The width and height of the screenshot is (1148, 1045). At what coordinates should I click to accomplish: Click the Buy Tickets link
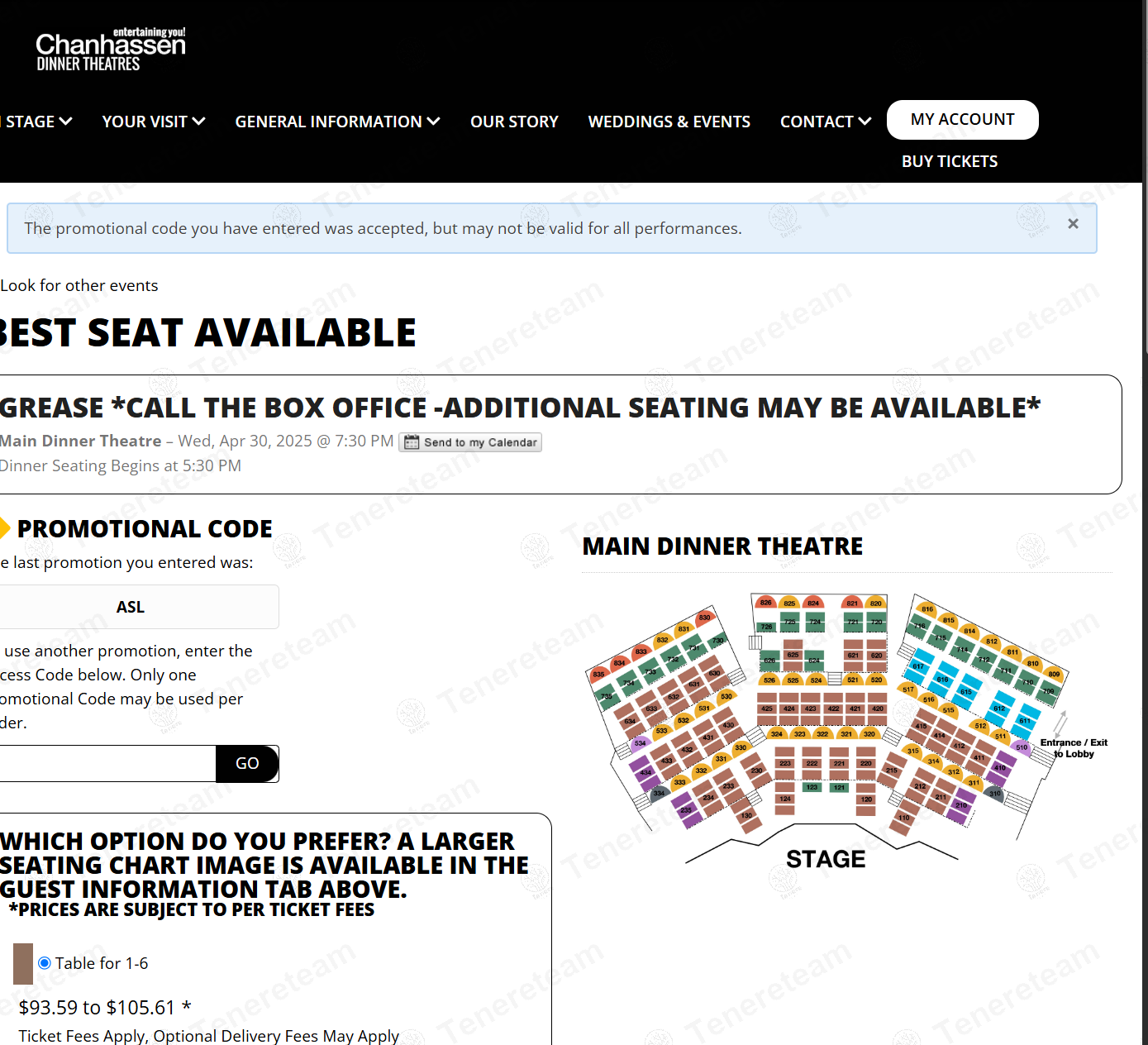(949, 161)
